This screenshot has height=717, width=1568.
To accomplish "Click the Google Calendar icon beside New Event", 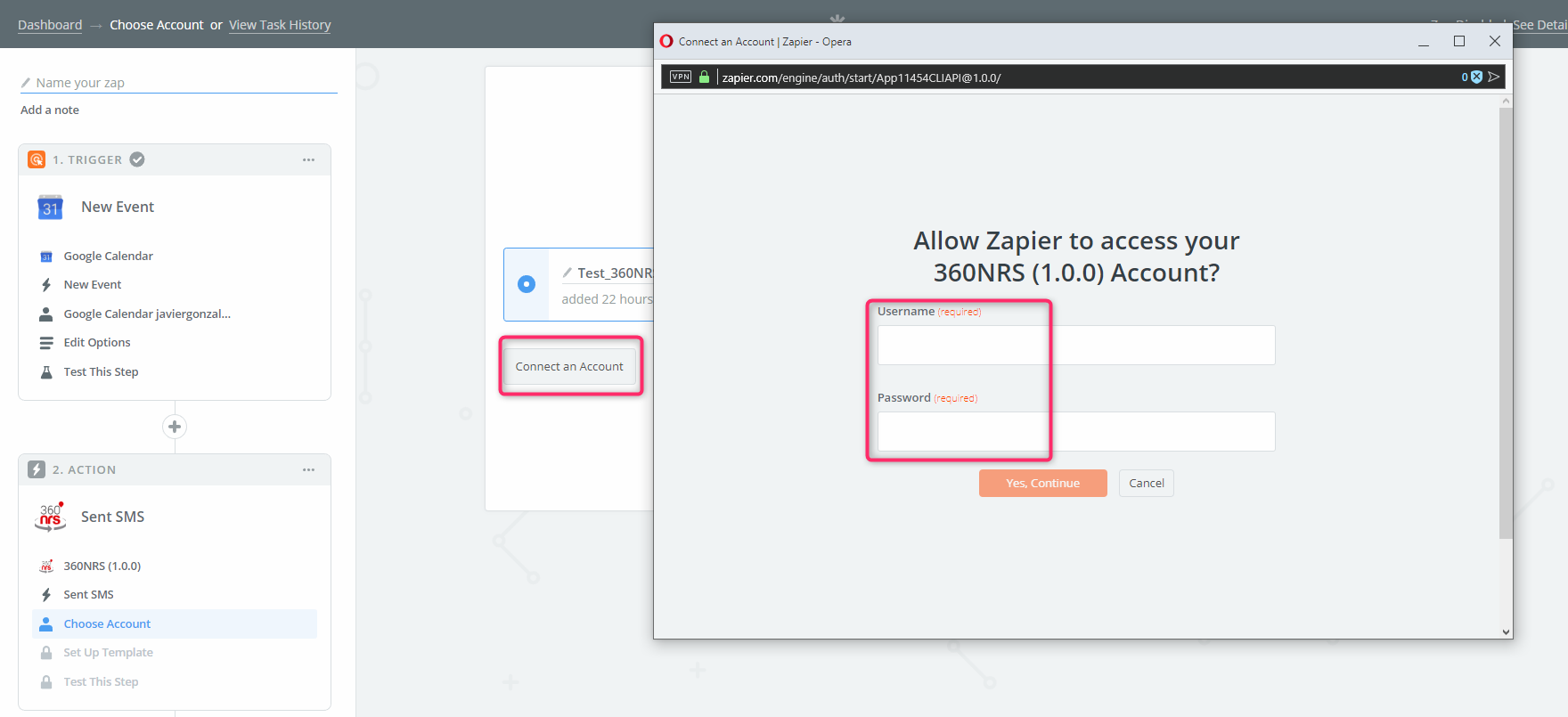I will tap(50, 208).
